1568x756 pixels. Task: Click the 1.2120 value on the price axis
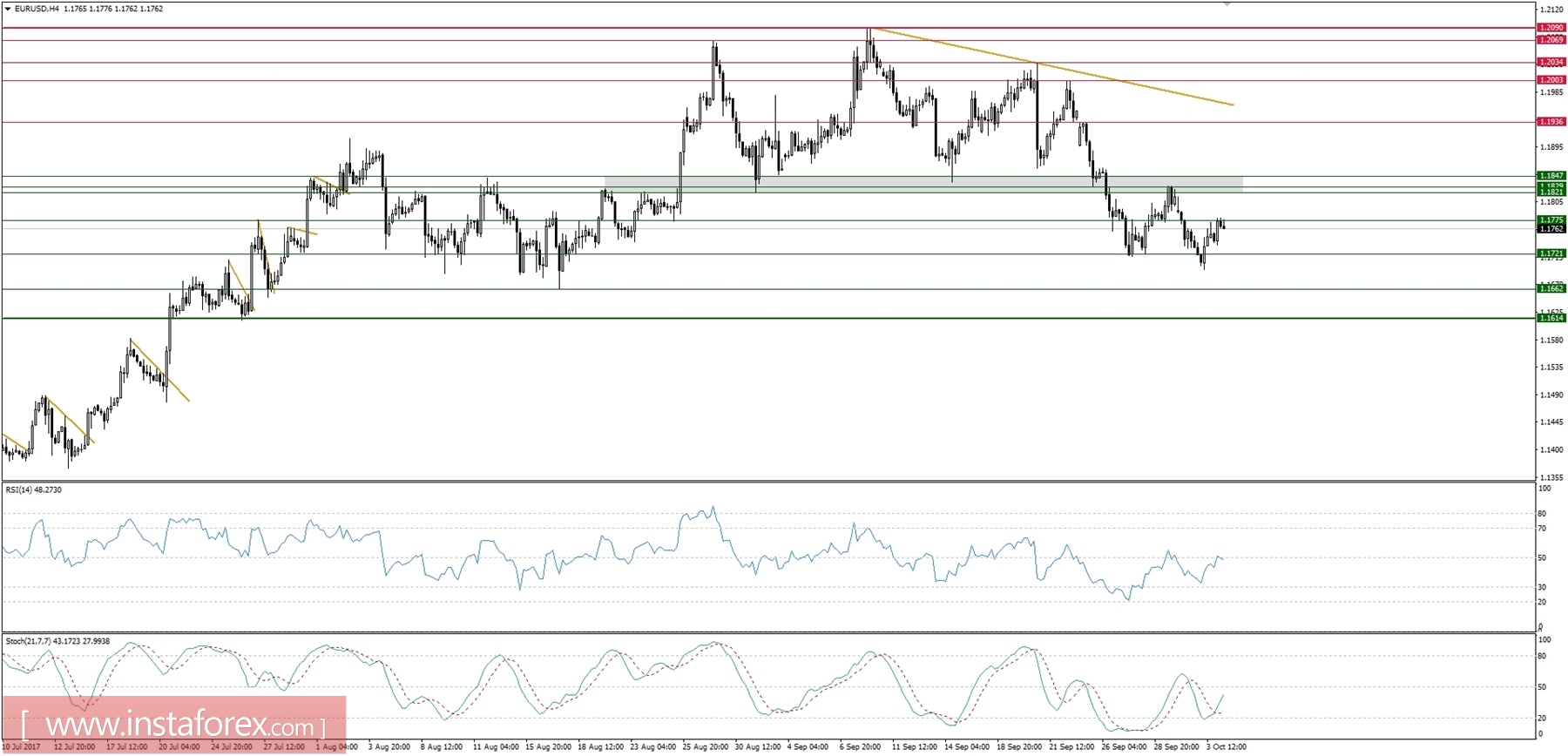click(x=1551, y=10)
